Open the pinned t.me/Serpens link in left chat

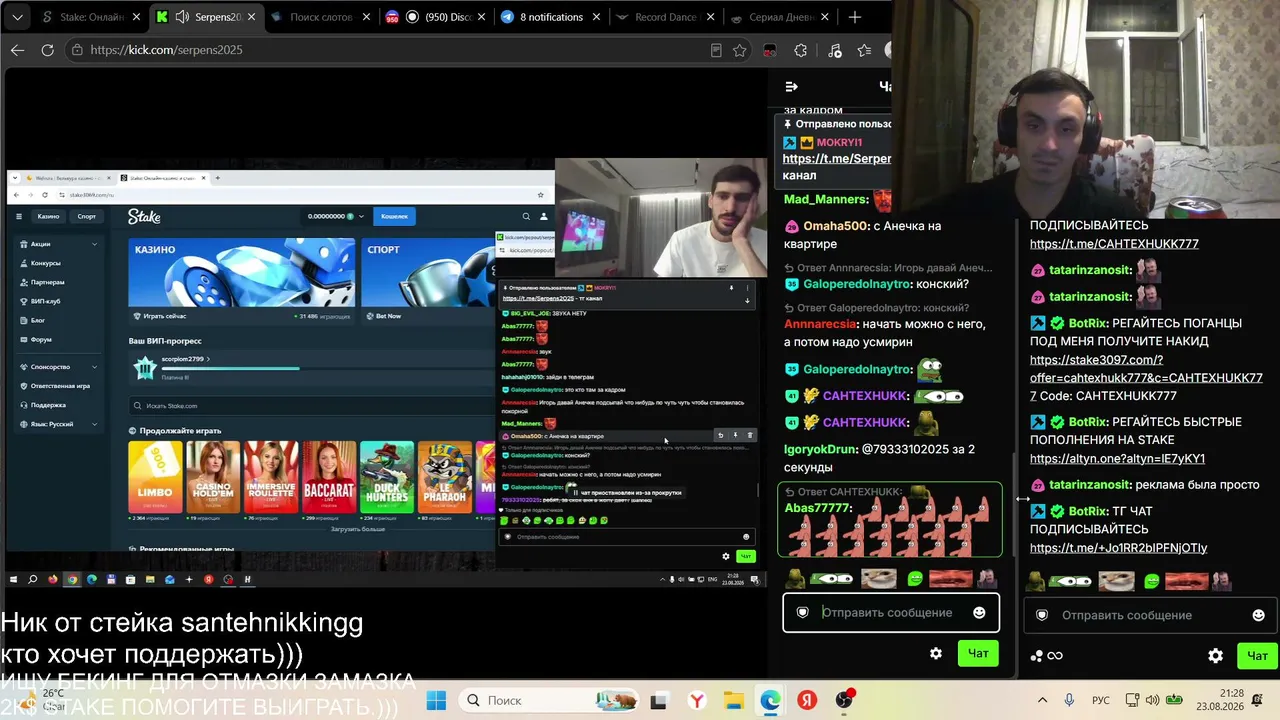[x=836, y=159]
